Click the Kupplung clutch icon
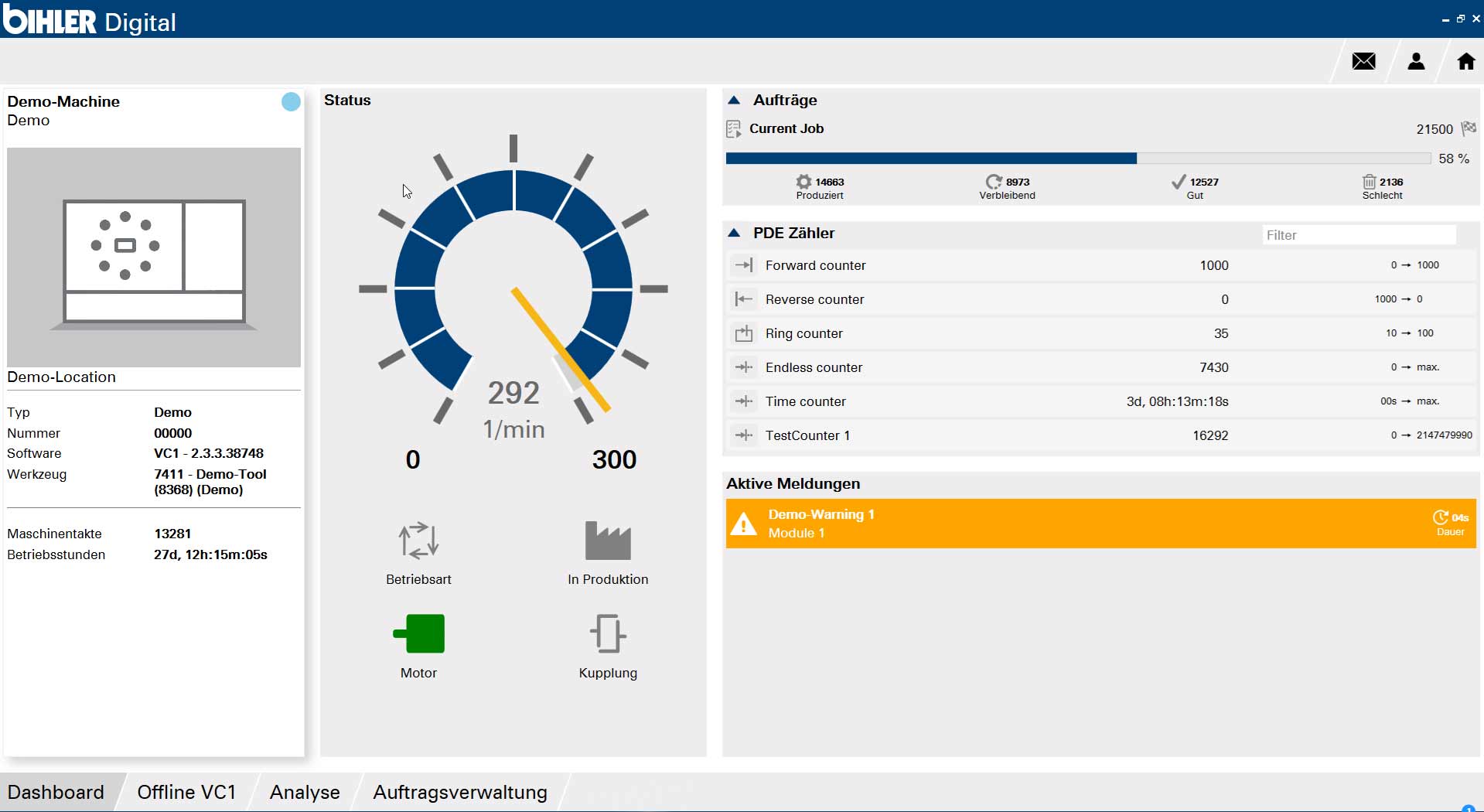 coord(608,634)
